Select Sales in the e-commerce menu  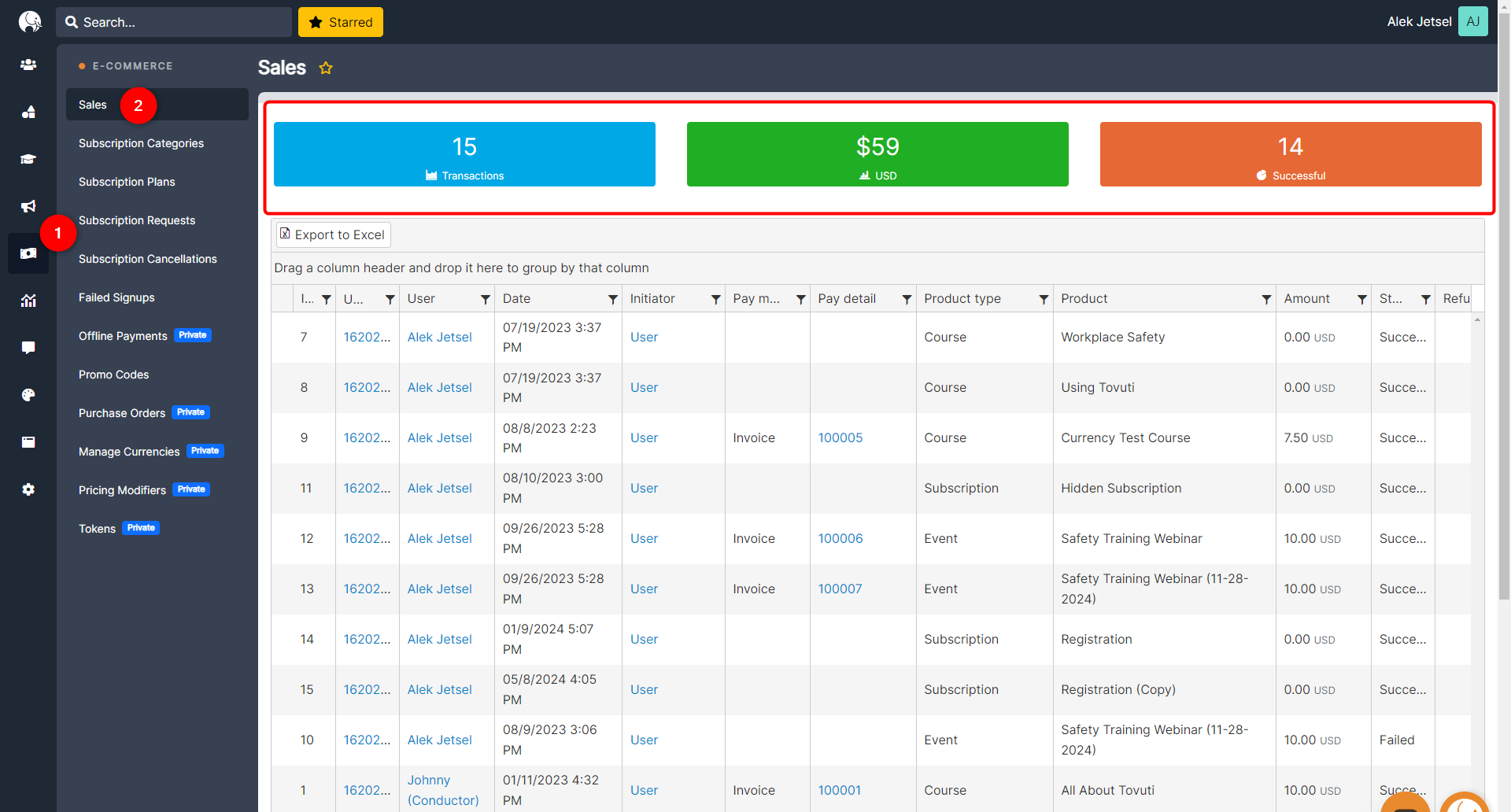point(157,105)
